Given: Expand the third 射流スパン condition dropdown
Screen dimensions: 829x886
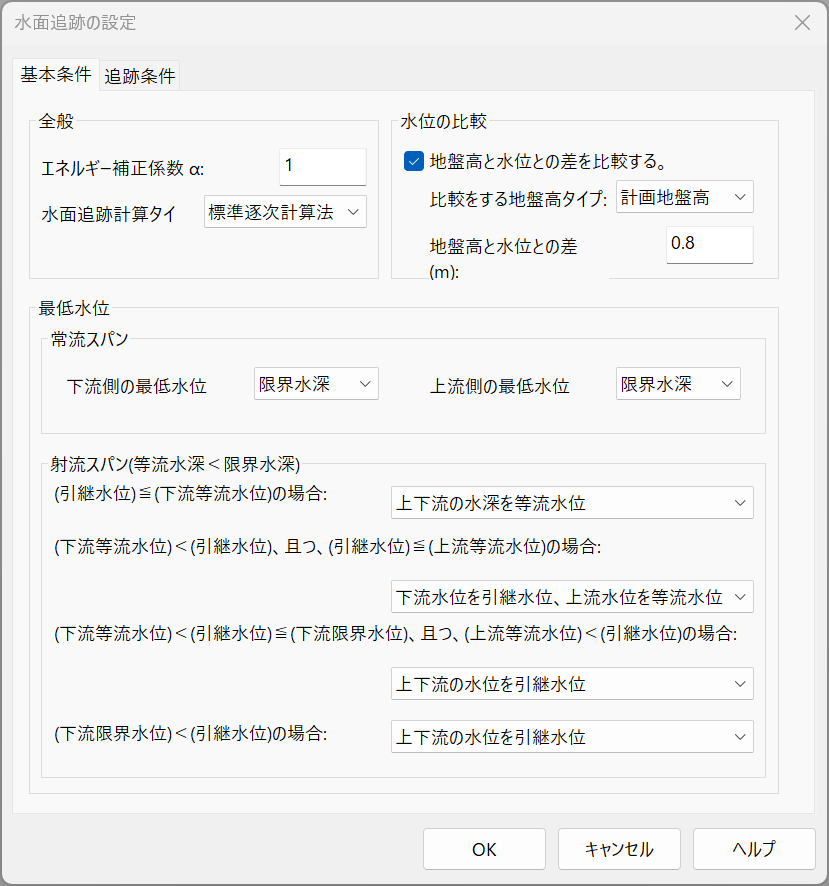Looking at the screenshot, I should (572, 684).
